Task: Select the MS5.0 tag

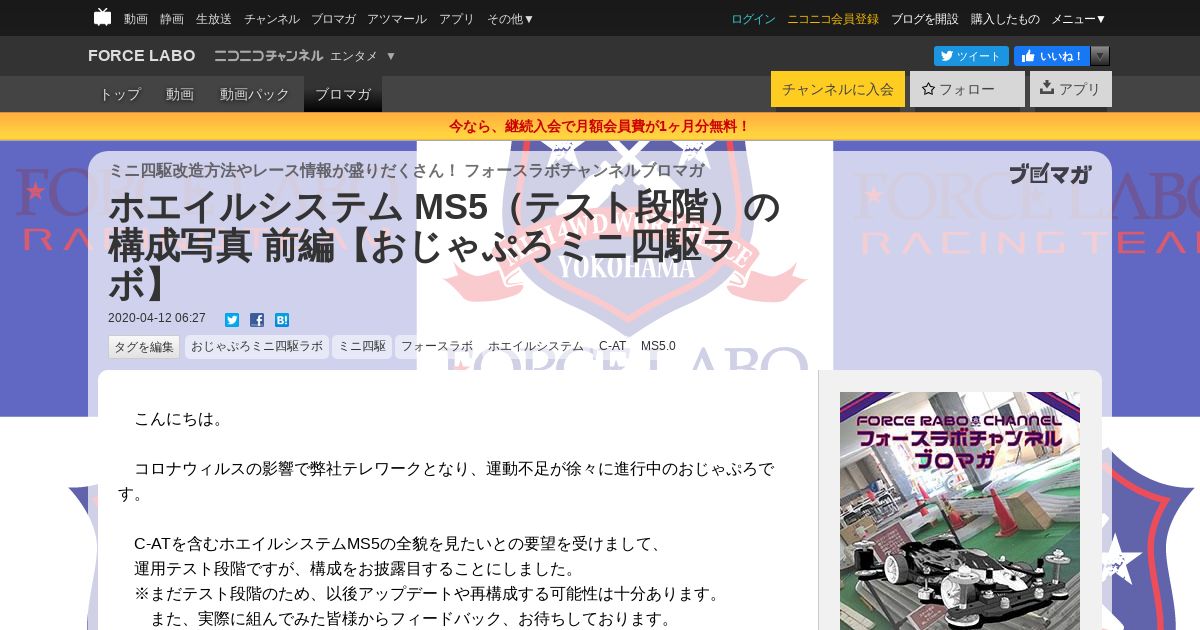Action: pyautogui.click(x=658, y=347)
